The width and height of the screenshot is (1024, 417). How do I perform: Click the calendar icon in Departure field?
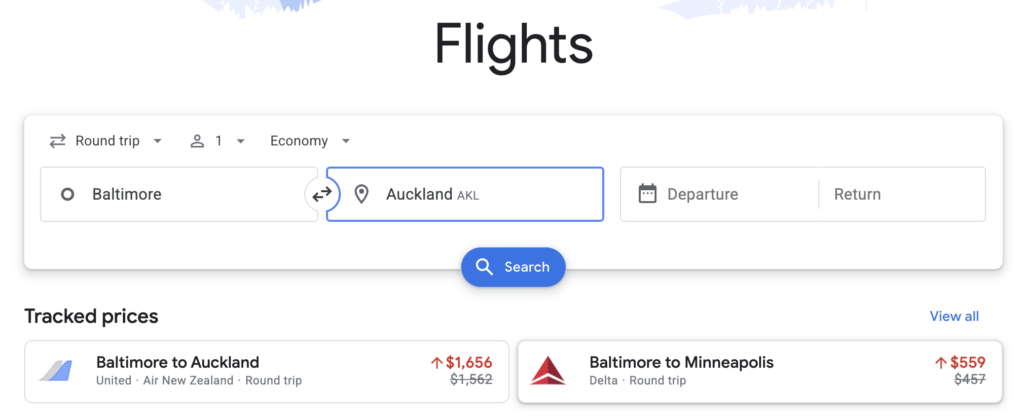647,194
